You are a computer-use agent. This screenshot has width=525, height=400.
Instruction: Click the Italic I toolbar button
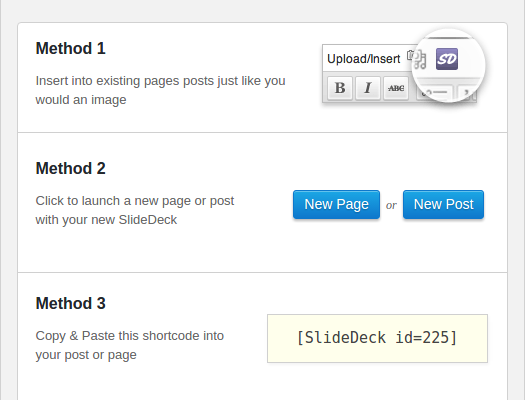click(368, 88)
